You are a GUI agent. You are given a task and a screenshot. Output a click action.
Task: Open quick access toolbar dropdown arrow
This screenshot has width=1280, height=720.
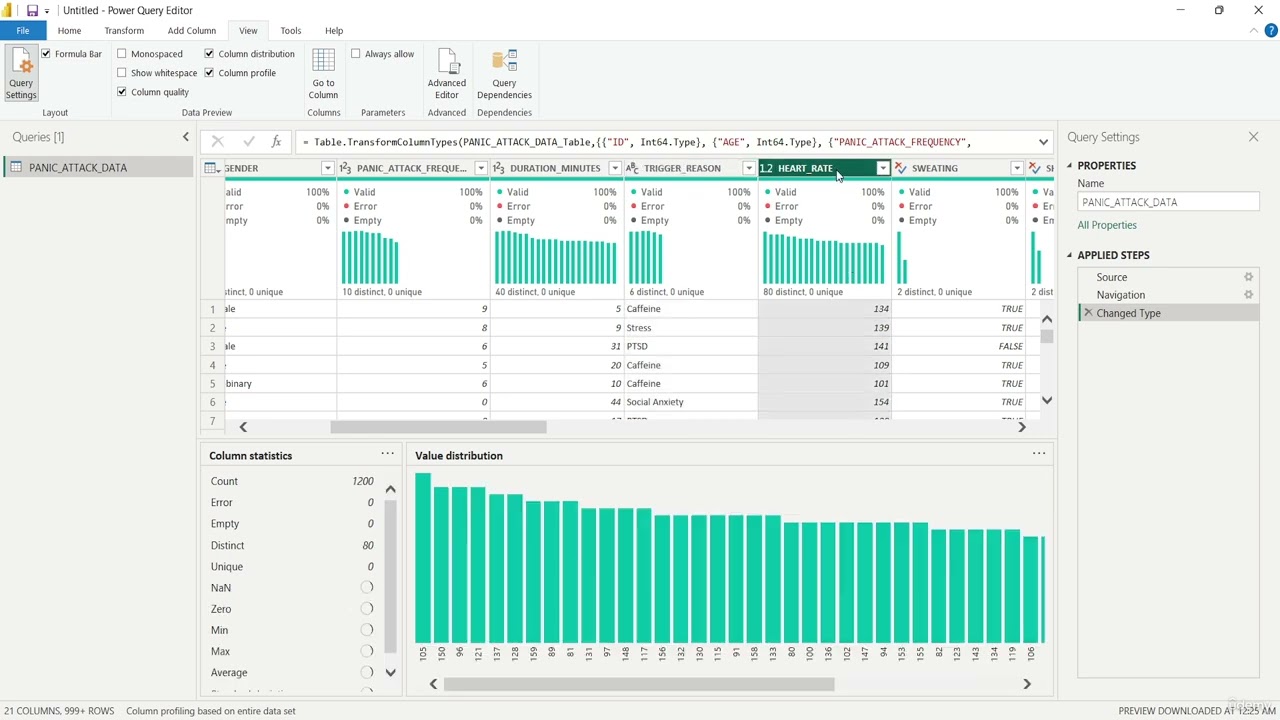pos(46,11)
